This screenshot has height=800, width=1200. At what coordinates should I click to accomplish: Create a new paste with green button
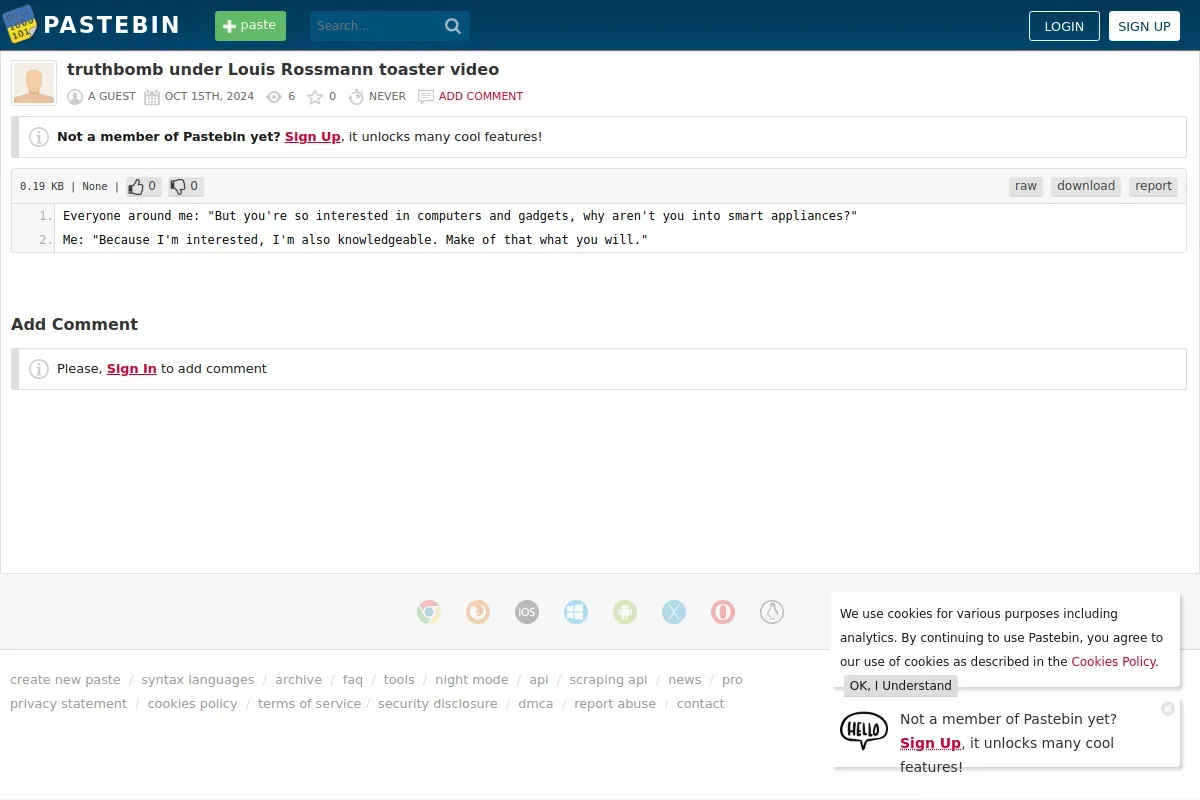tap(250, 26)
